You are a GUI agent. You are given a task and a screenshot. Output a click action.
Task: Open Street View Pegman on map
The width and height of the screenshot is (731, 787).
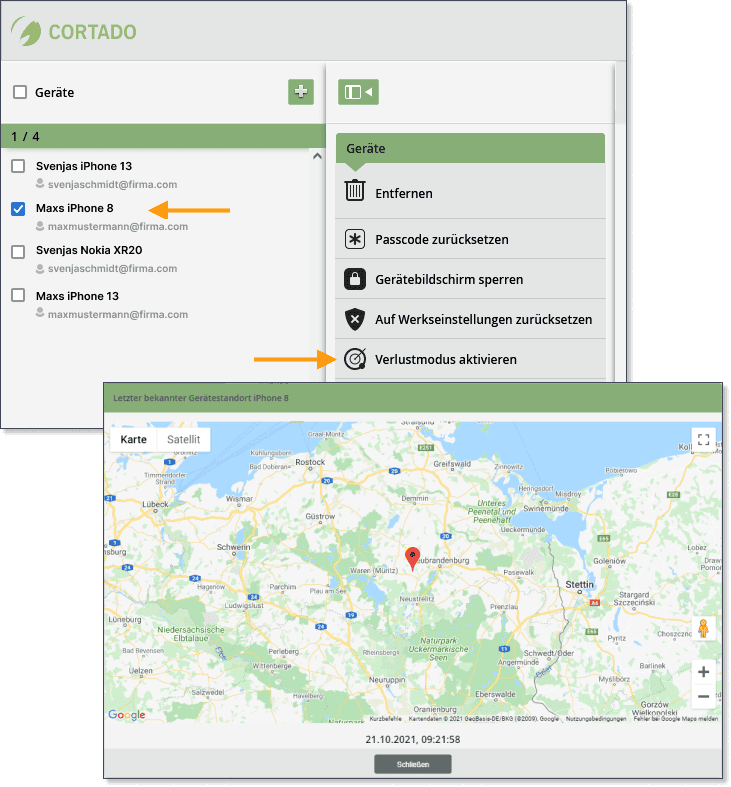pyautogui.click(x=703, y=628)
